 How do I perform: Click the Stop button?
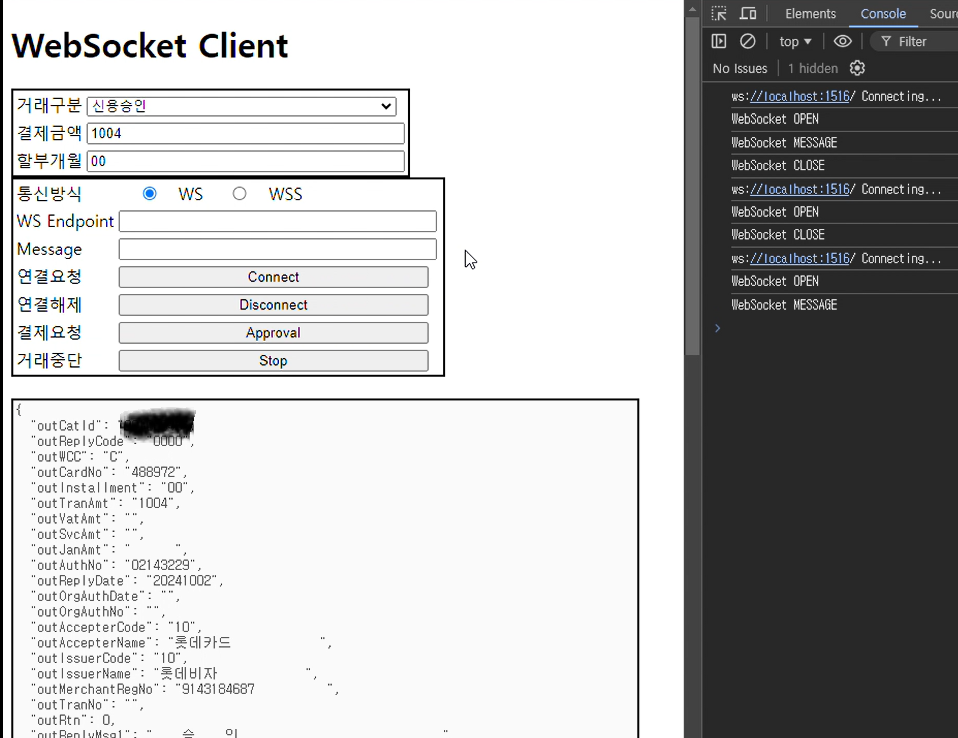click(x=273, y=361)
